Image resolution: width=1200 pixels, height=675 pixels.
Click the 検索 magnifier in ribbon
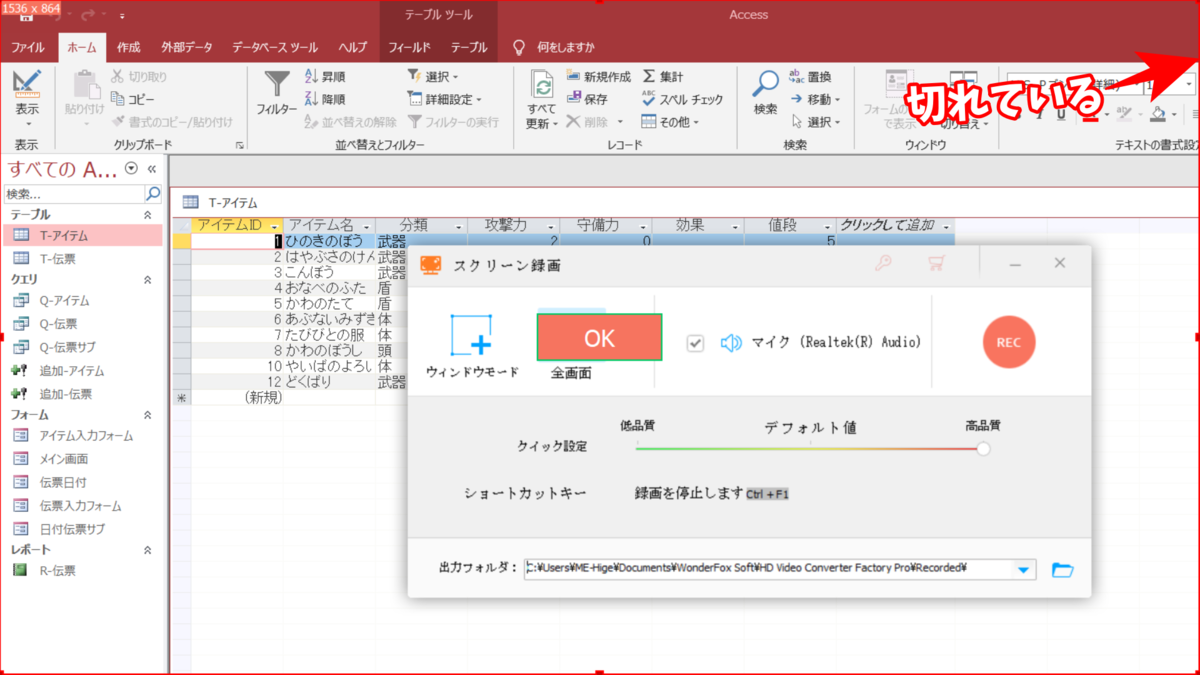(x=766, y=84)
